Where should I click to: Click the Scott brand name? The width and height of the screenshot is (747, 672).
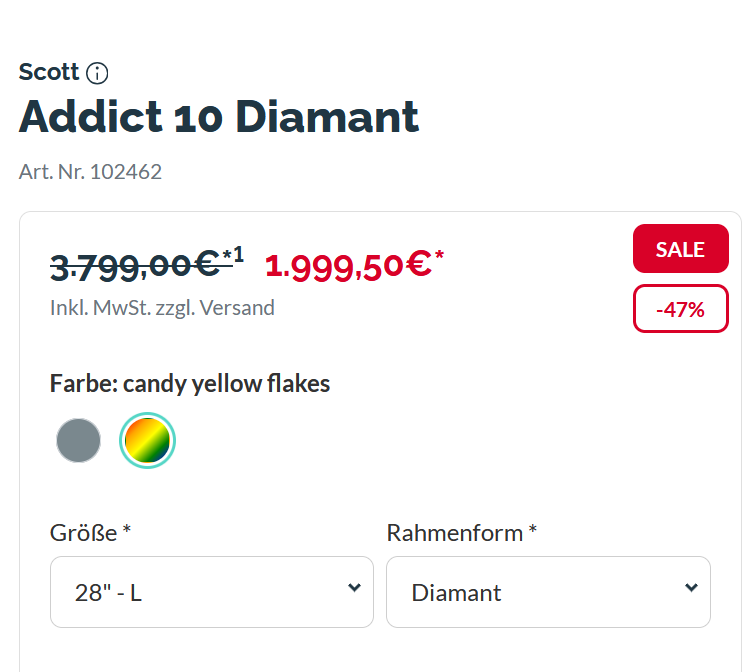tap(49, 72)
